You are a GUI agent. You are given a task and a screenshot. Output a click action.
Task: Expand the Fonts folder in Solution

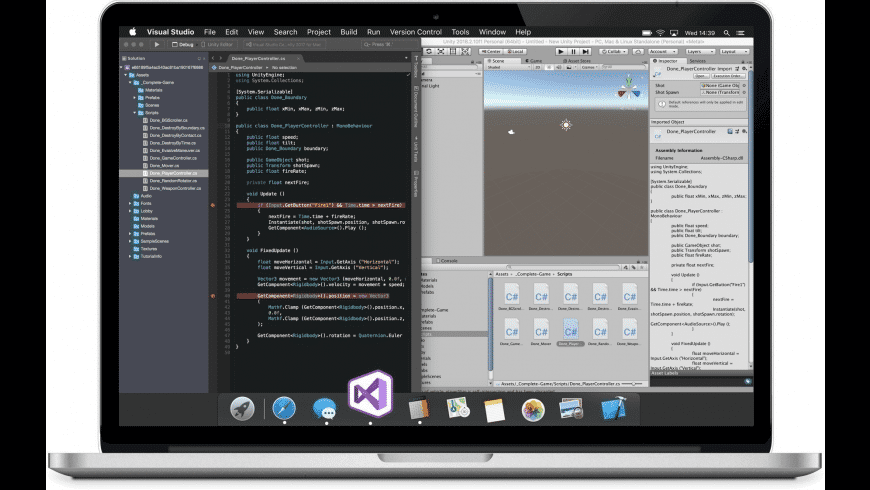pos(130,203)
